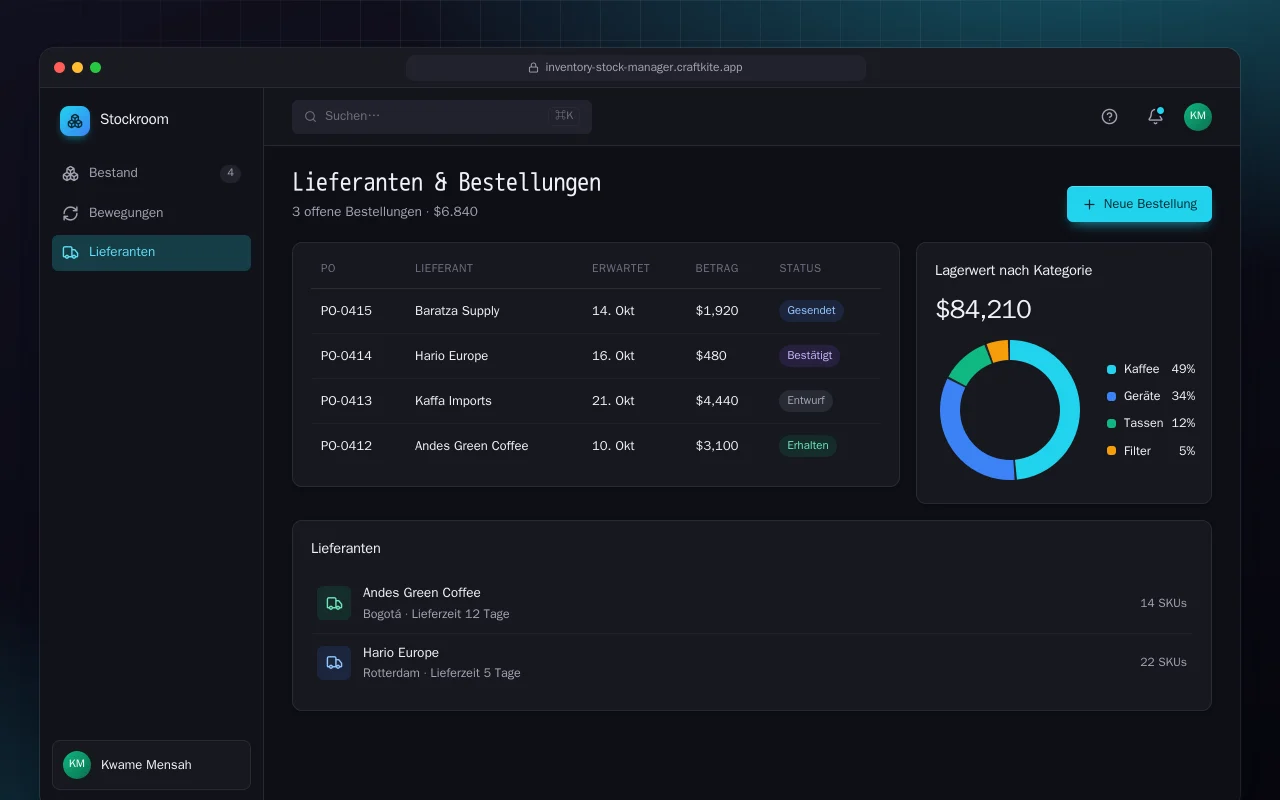This screenshot has height=800, width=1280.
Task: Click the $4,440 amount cell
Action: tap(717, 401)
